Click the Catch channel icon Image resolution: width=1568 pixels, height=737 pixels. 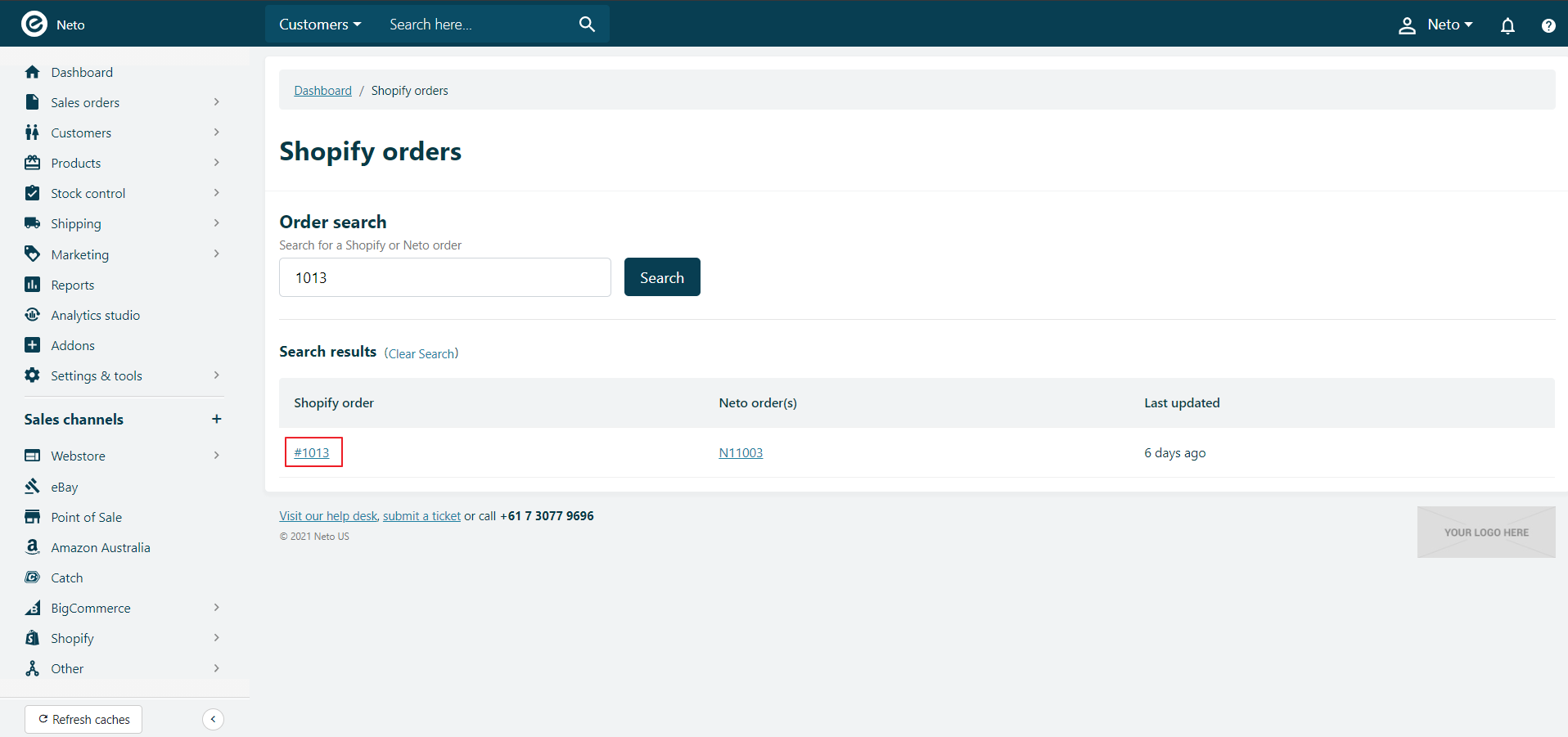(32, 577)
